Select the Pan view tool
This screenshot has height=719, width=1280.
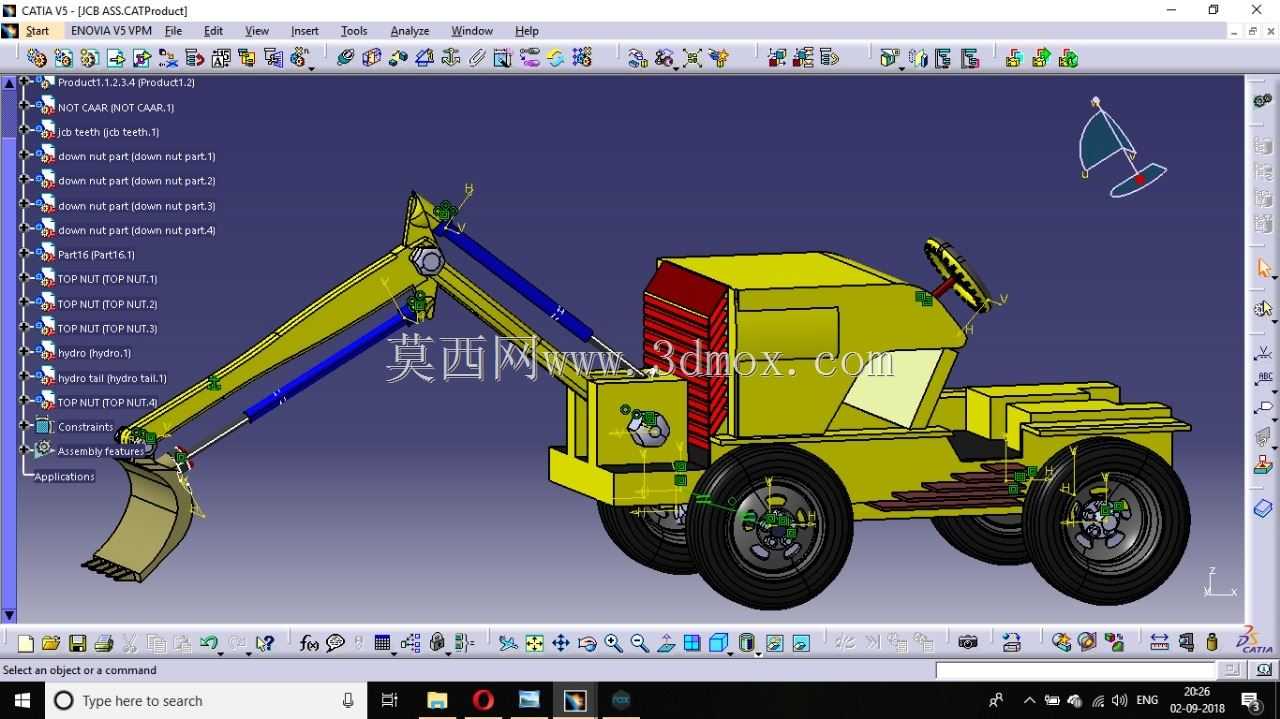(x=561, y=643)
